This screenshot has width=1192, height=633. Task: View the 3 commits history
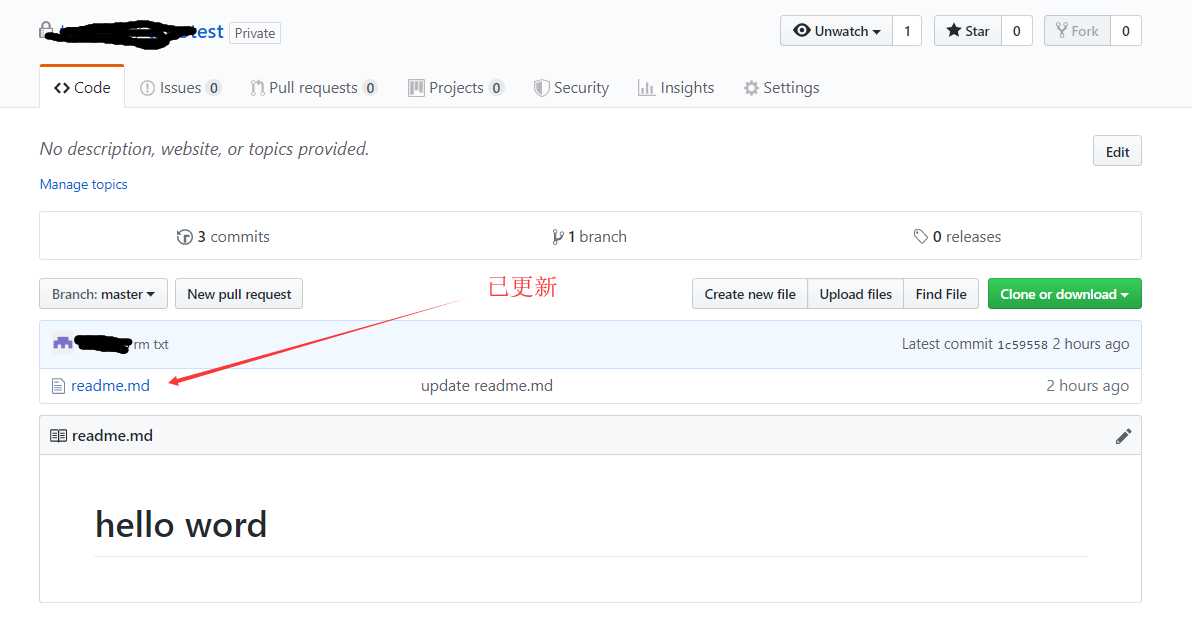click(x=223, y=236)
